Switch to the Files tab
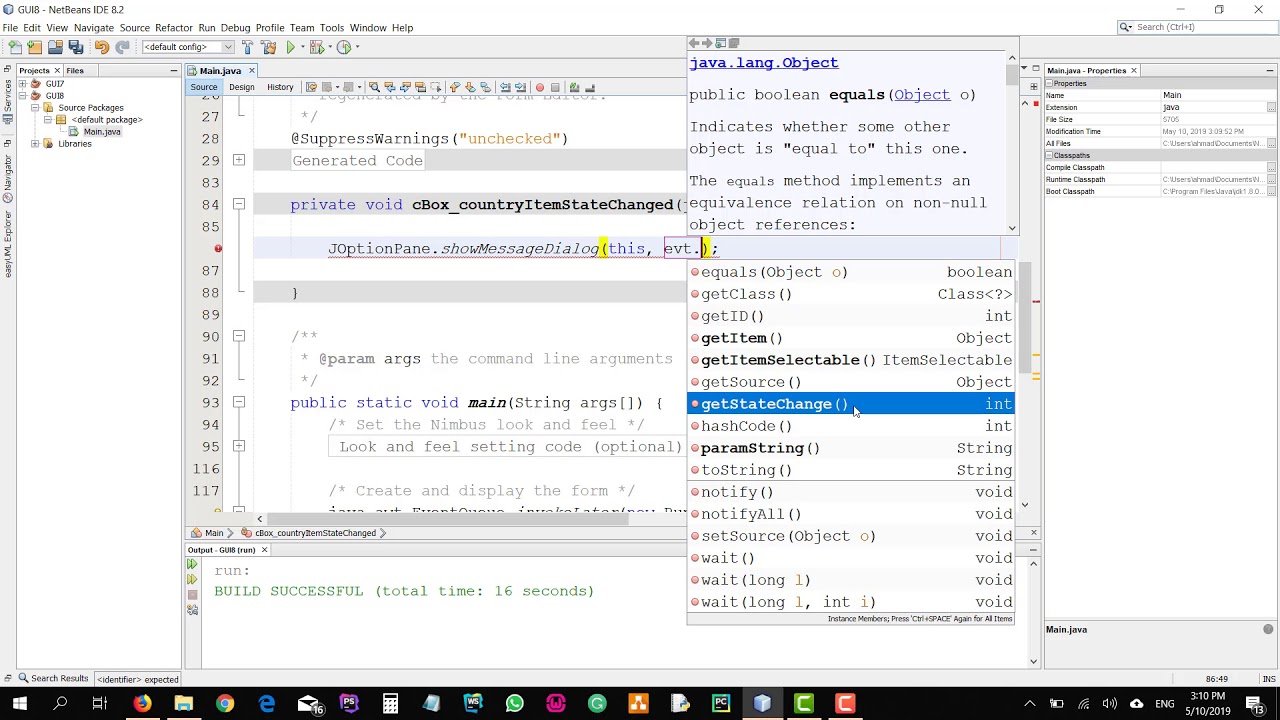 [75, 71]
